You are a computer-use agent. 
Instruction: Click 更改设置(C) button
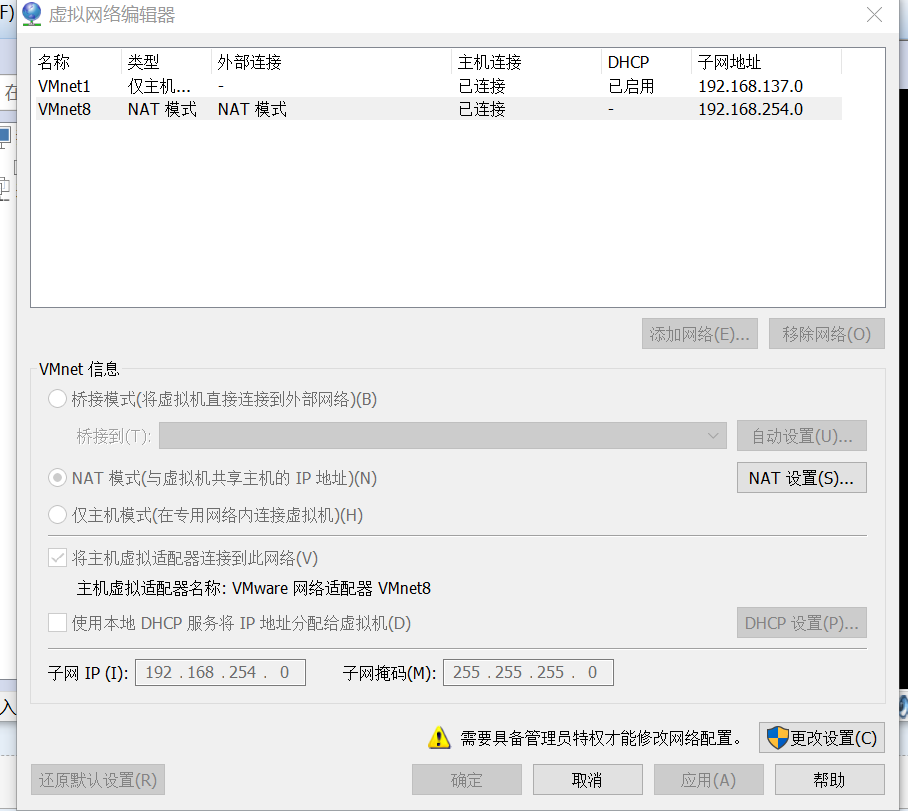pyautogui.click(x=822, y=737)
